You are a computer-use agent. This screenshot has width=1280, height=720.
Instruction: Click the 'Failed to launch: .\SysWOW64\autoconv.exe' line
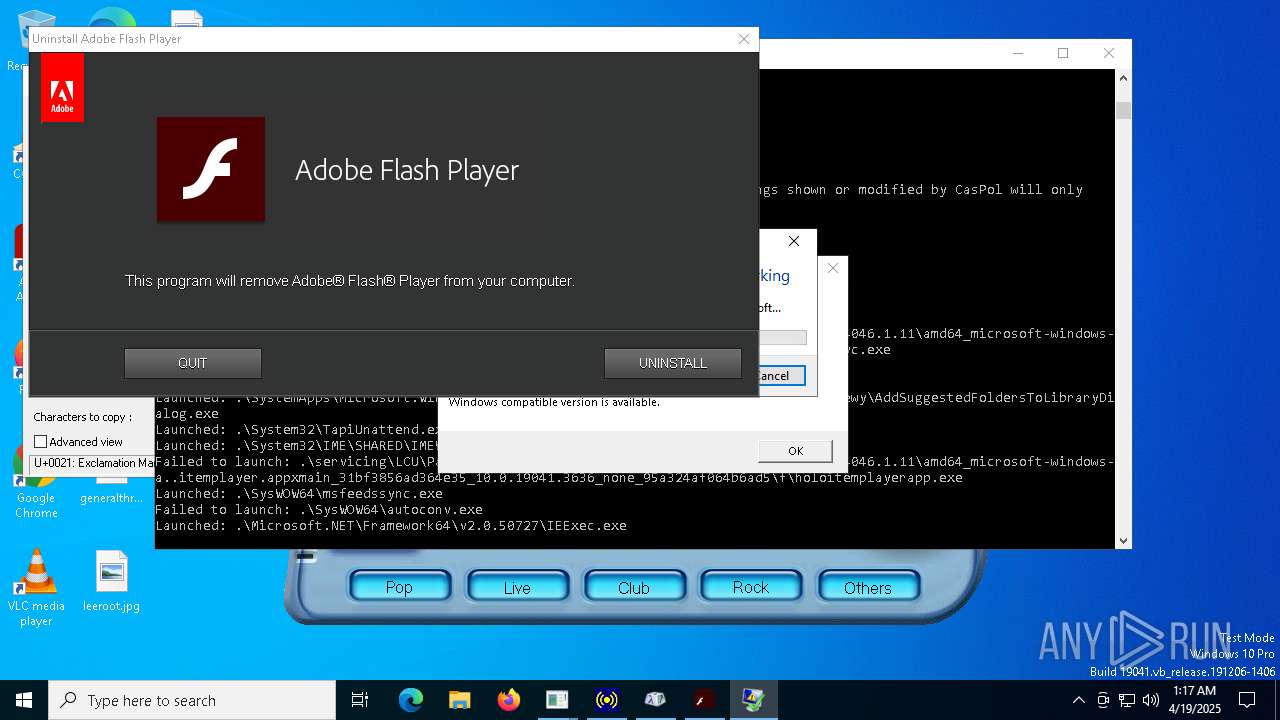click(x=319, y=509)
